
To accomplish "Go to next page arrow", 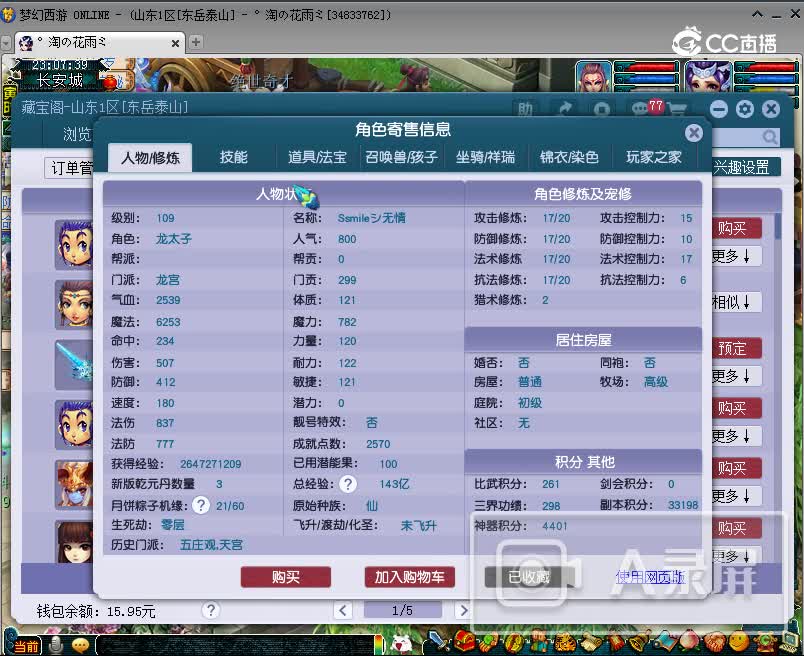I will pyautogui.click(x=463, y=610).
